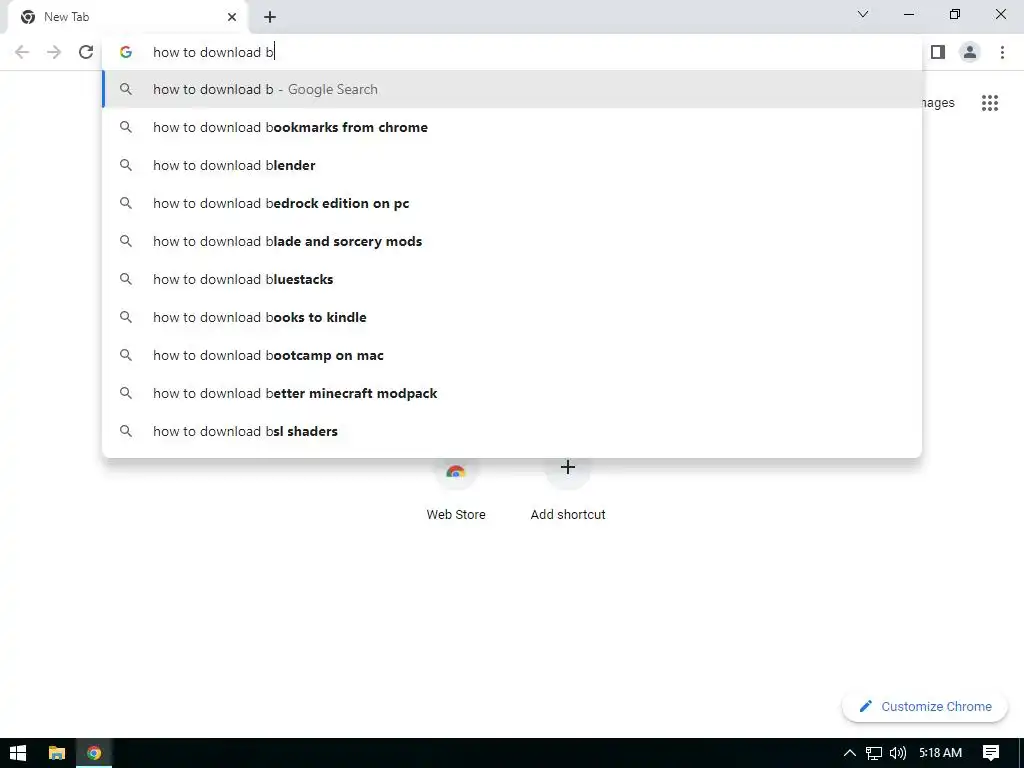Show hidden system tray icons
Image resolution: width=1024 pixels, height=768 pixels.
(x=850, y=753)
